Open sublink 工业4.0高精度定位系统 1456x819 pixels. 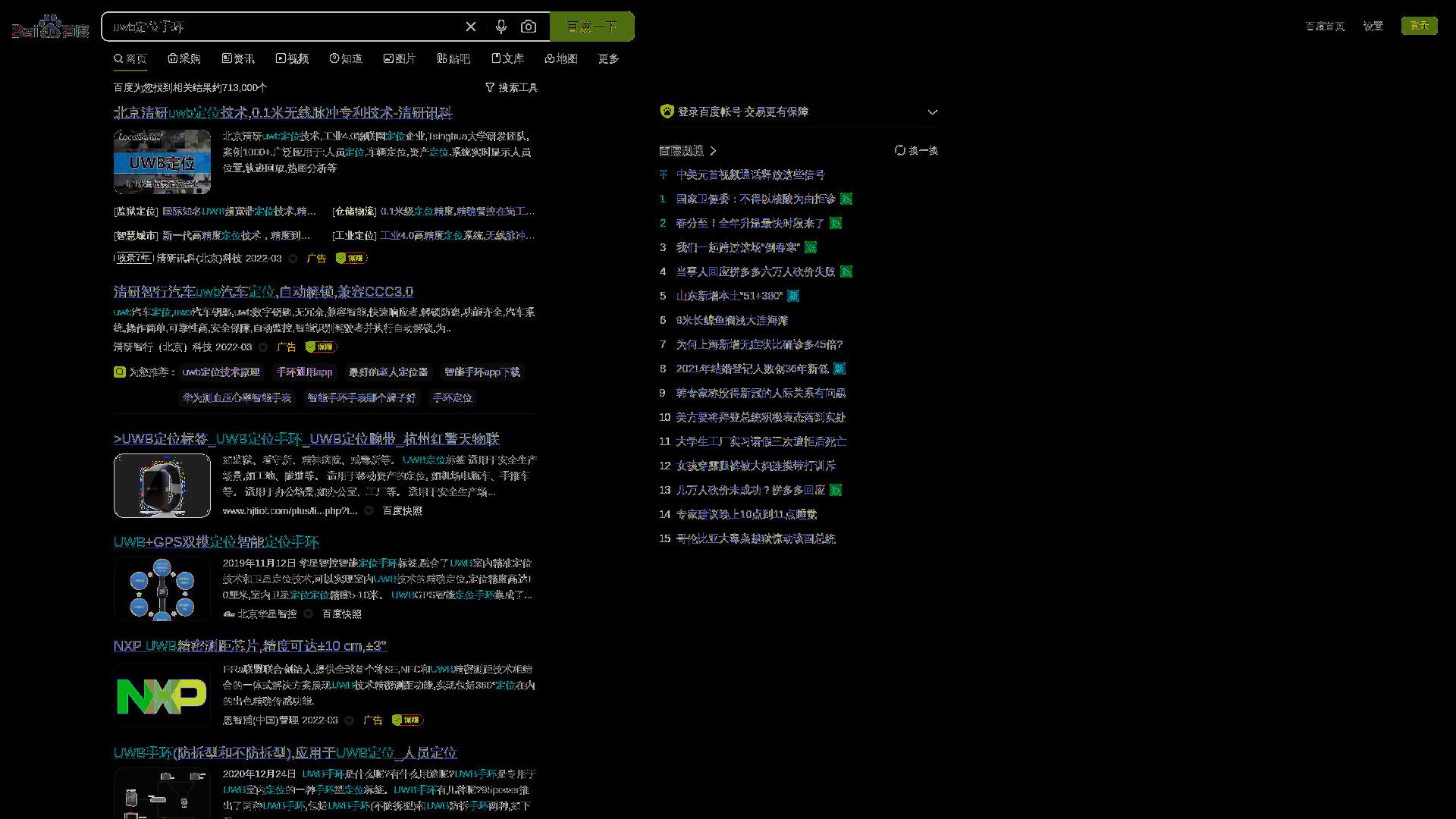click(x=457, y=236)
